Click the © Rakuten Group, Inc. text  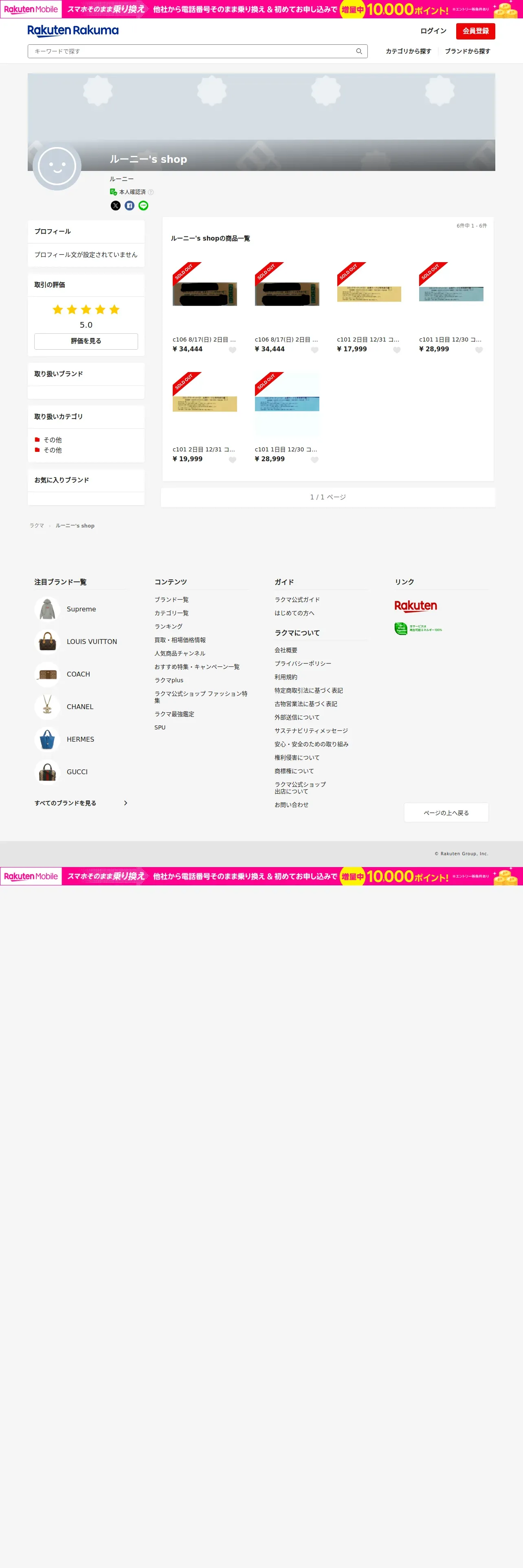click(x=461, y=854)
